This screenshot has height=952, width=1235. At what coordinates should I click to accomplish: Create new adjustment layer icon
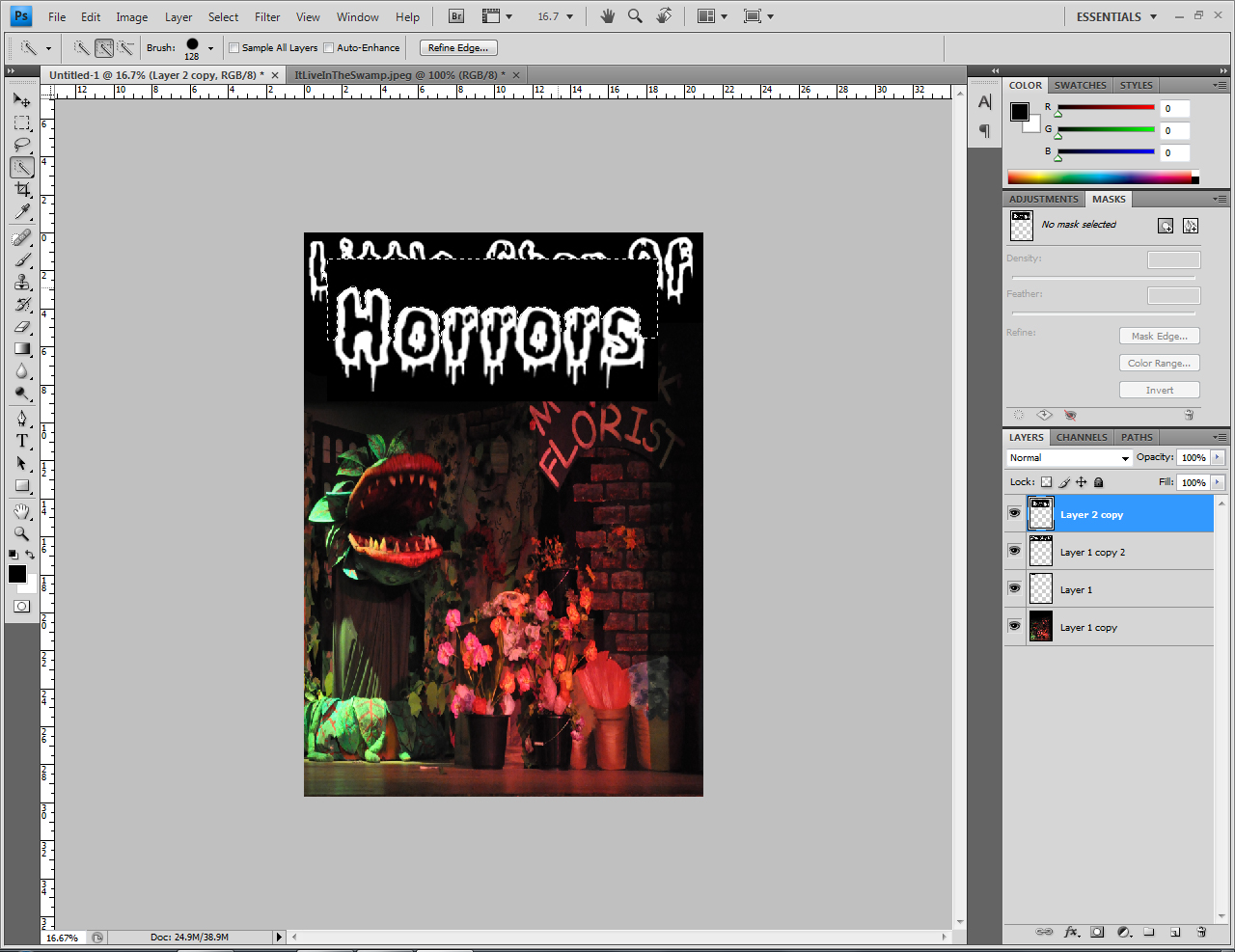point(1124,932)
